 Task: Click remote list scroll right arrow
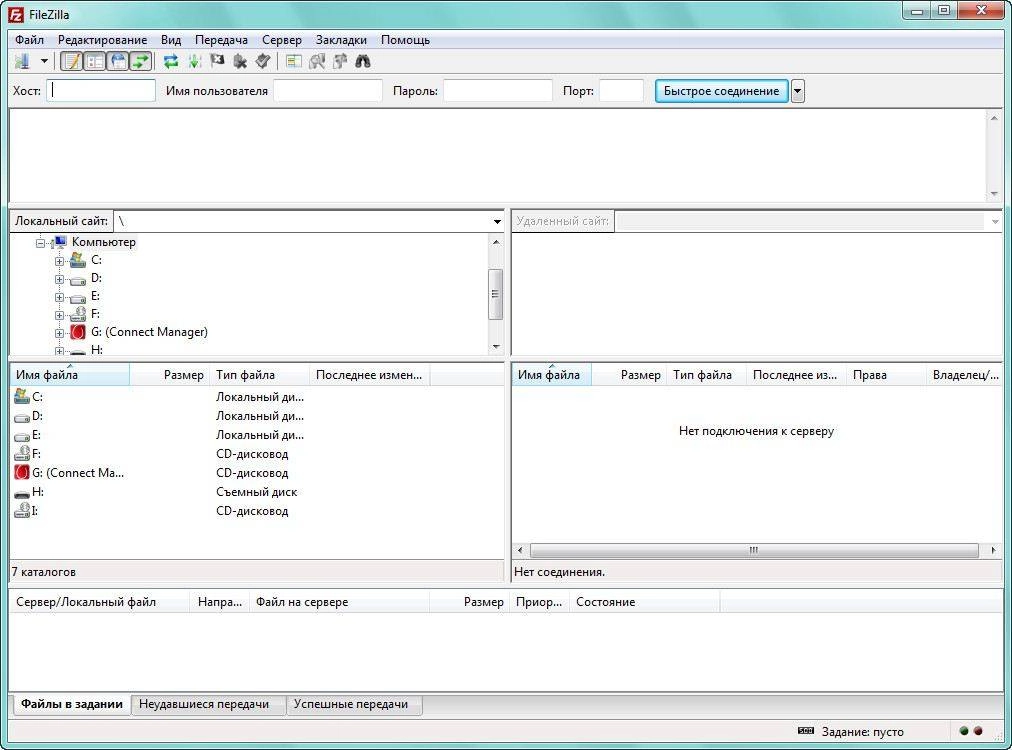click(993, 551)
